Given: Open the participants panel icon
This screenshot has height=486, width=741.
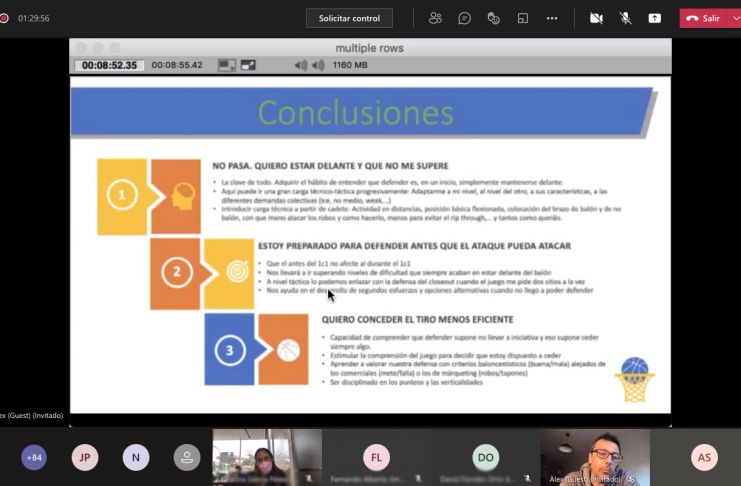Looking at the screenshot, I should (x=435, y=18).
